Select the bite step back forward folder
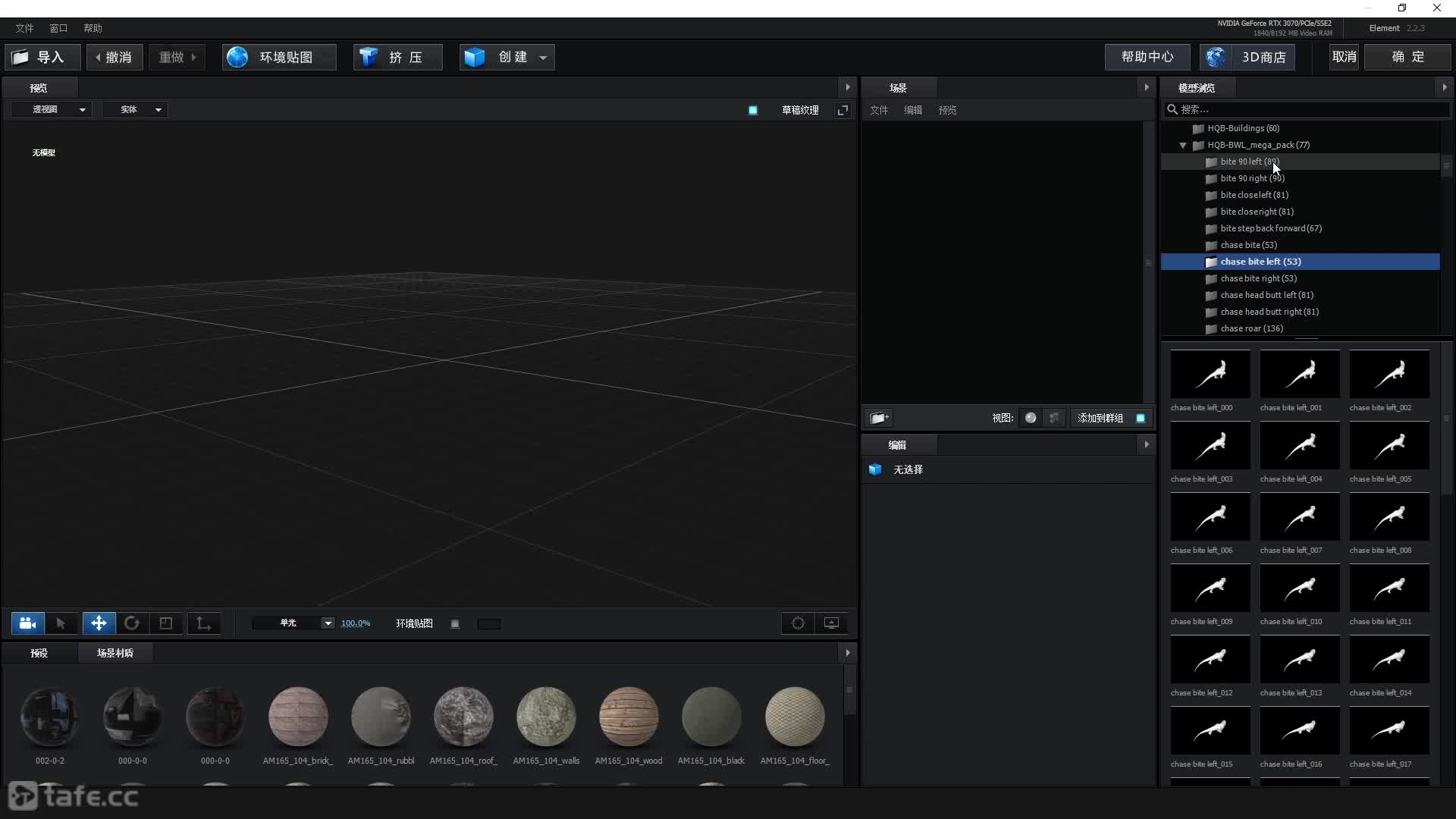The image size is (1456, 819). coord(1271,228)
